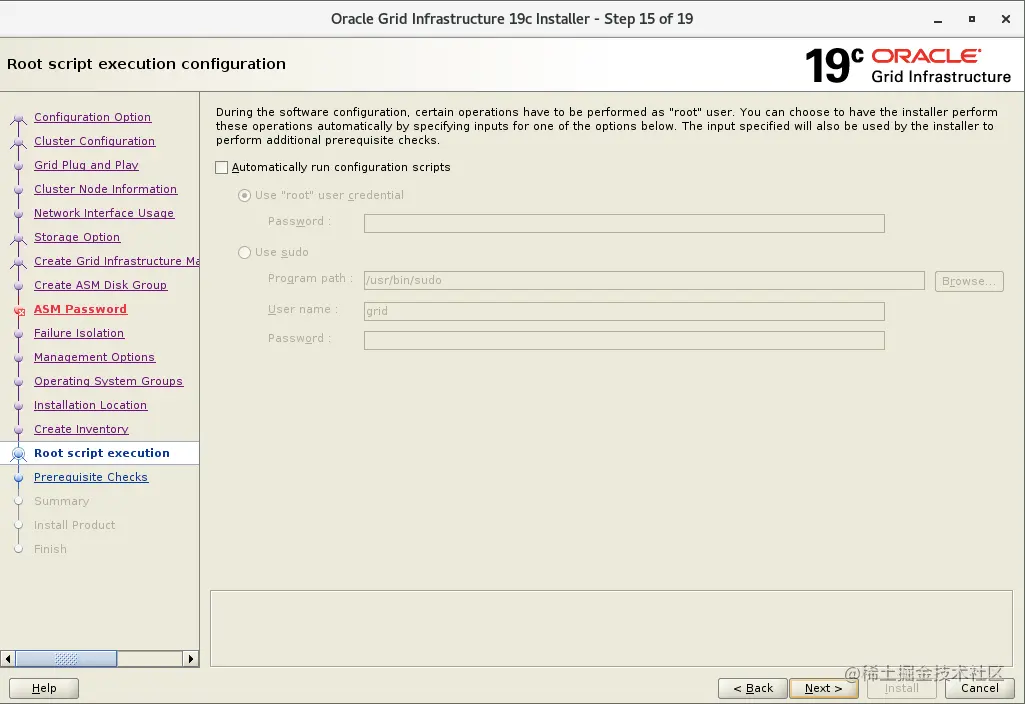Click the Create Grid Infrastructure step marker icon
Image resolution: width=1025 pixels, height=704 pixels.
pos(19,263)
